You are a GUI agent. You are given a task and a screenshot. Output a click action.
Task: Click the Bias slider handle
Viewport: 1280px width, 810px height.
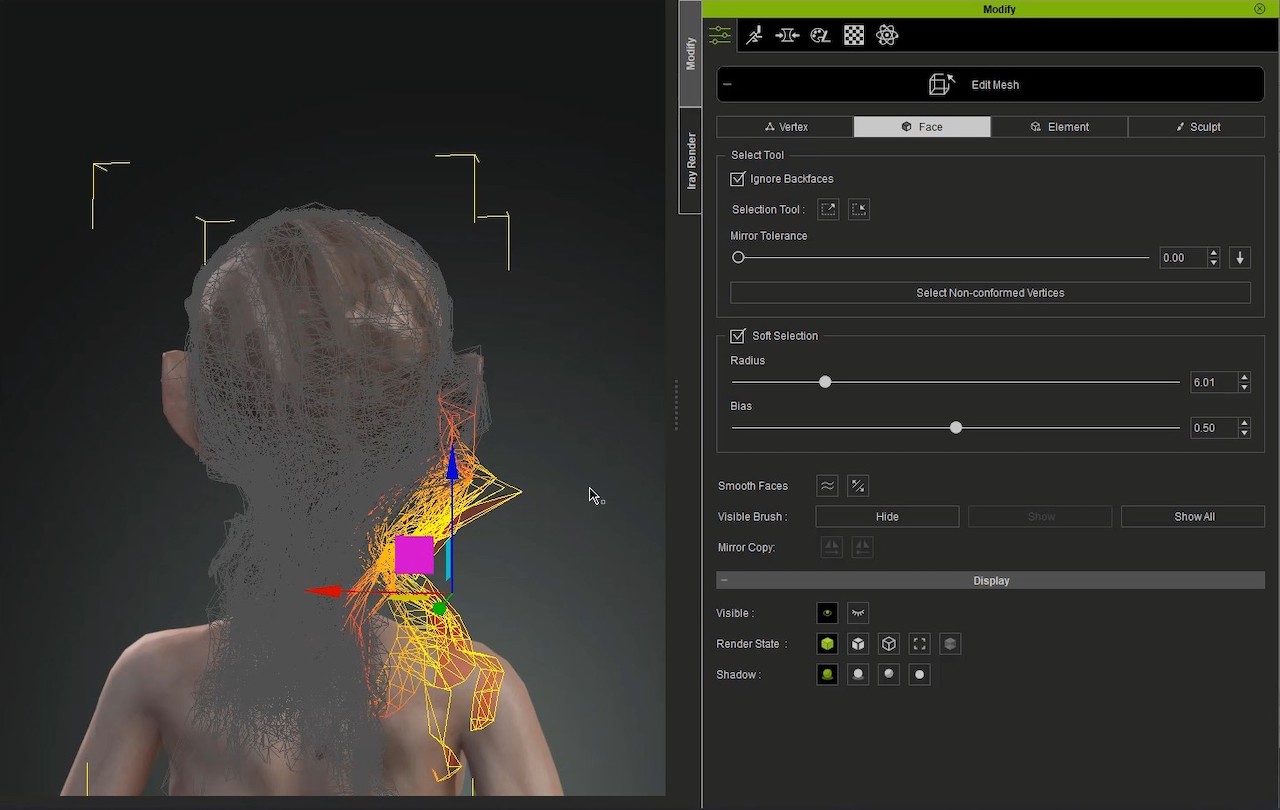point(956,428)
